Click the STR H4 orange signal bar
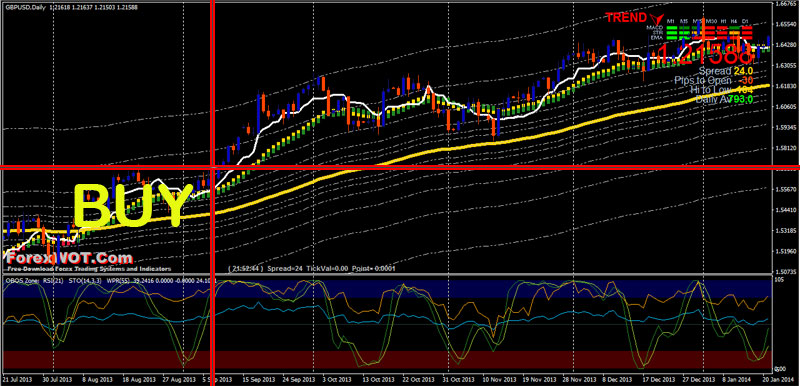This screenshot has width=800, height=386. (x=735, y=33)
